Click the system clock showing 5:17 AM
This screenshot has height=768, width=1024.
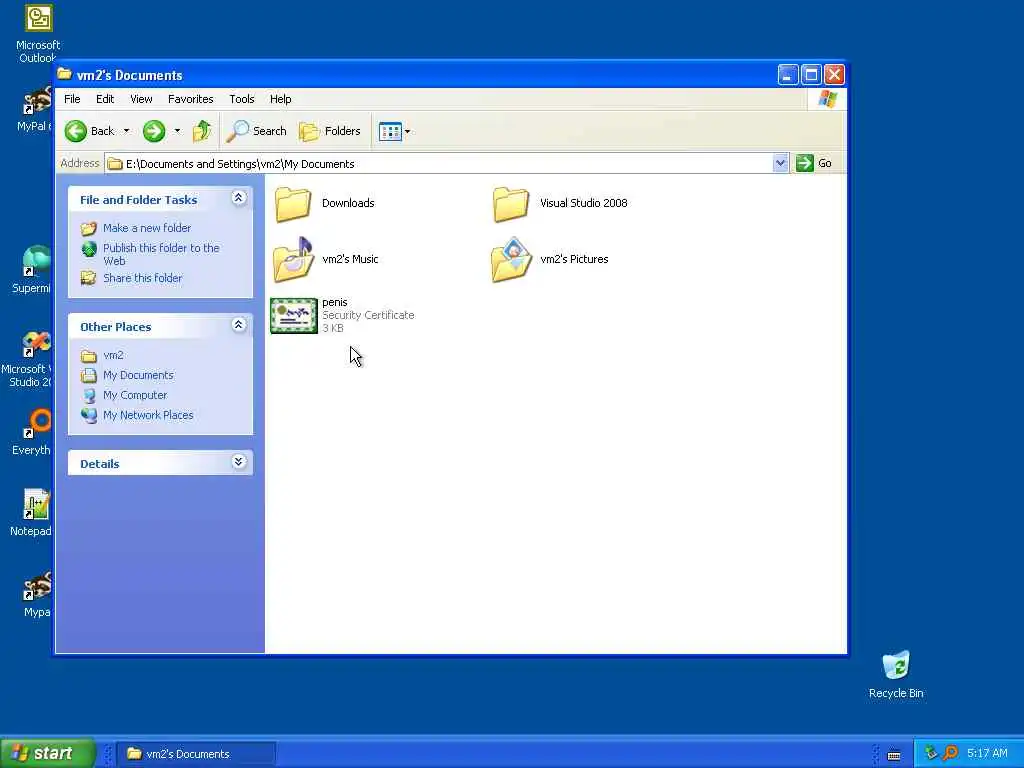click(x=987, y=754)
